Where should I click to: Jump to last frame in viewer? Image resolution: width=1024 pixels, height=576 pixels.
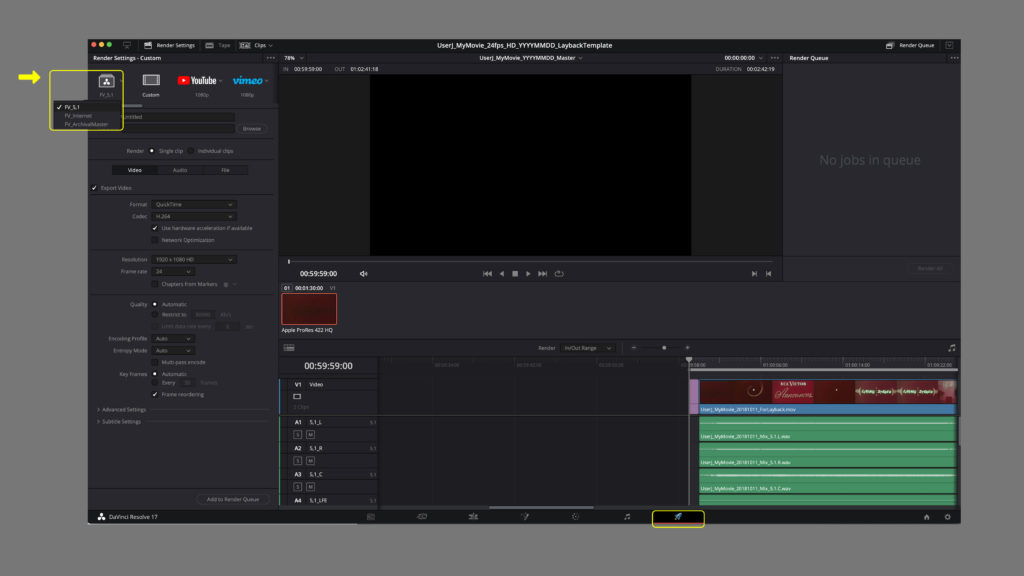pos(543,274)
